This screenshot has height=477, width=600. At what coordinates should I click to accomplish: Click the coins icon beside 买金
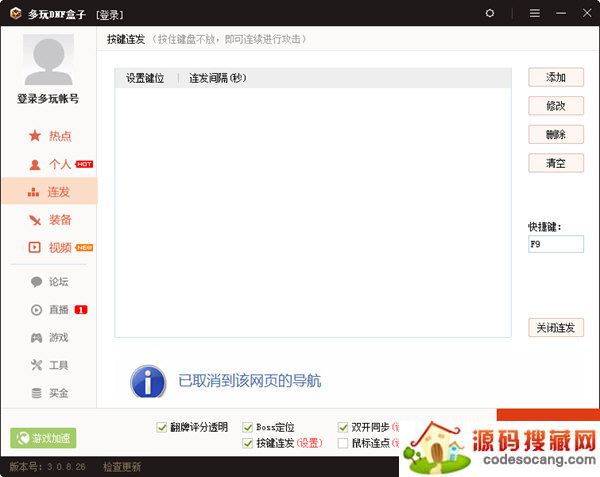[36, 393]
